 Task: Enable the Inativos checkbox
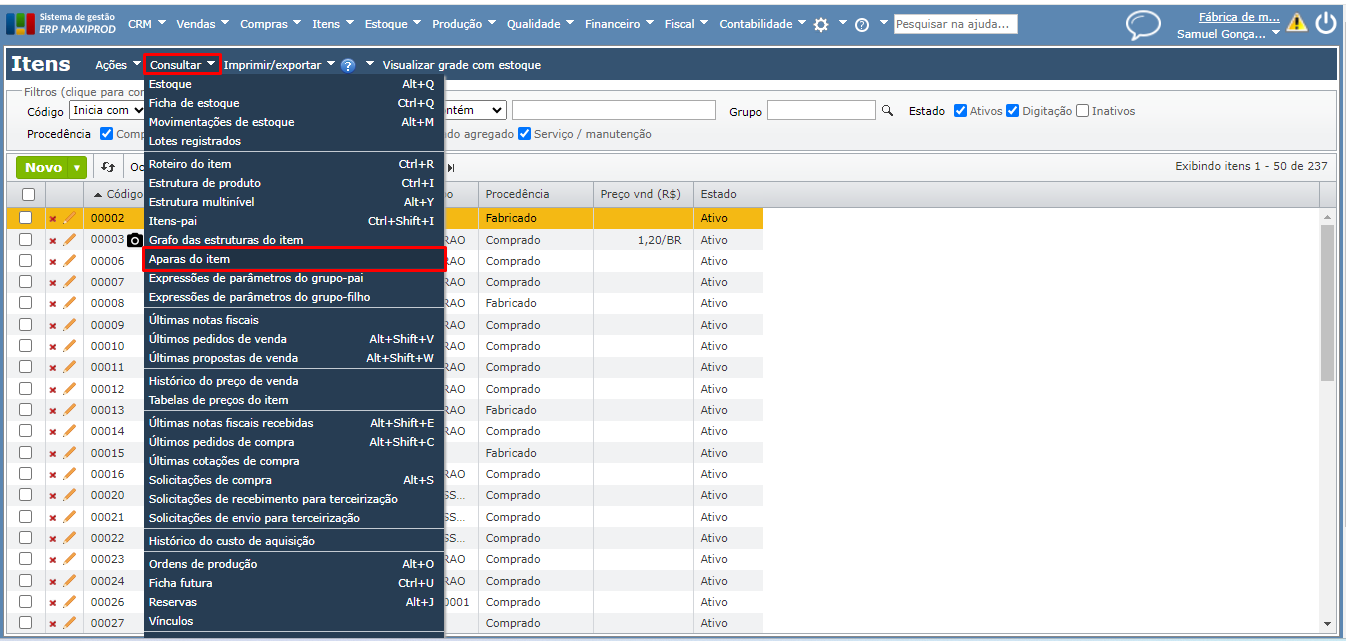point(1082,111)
